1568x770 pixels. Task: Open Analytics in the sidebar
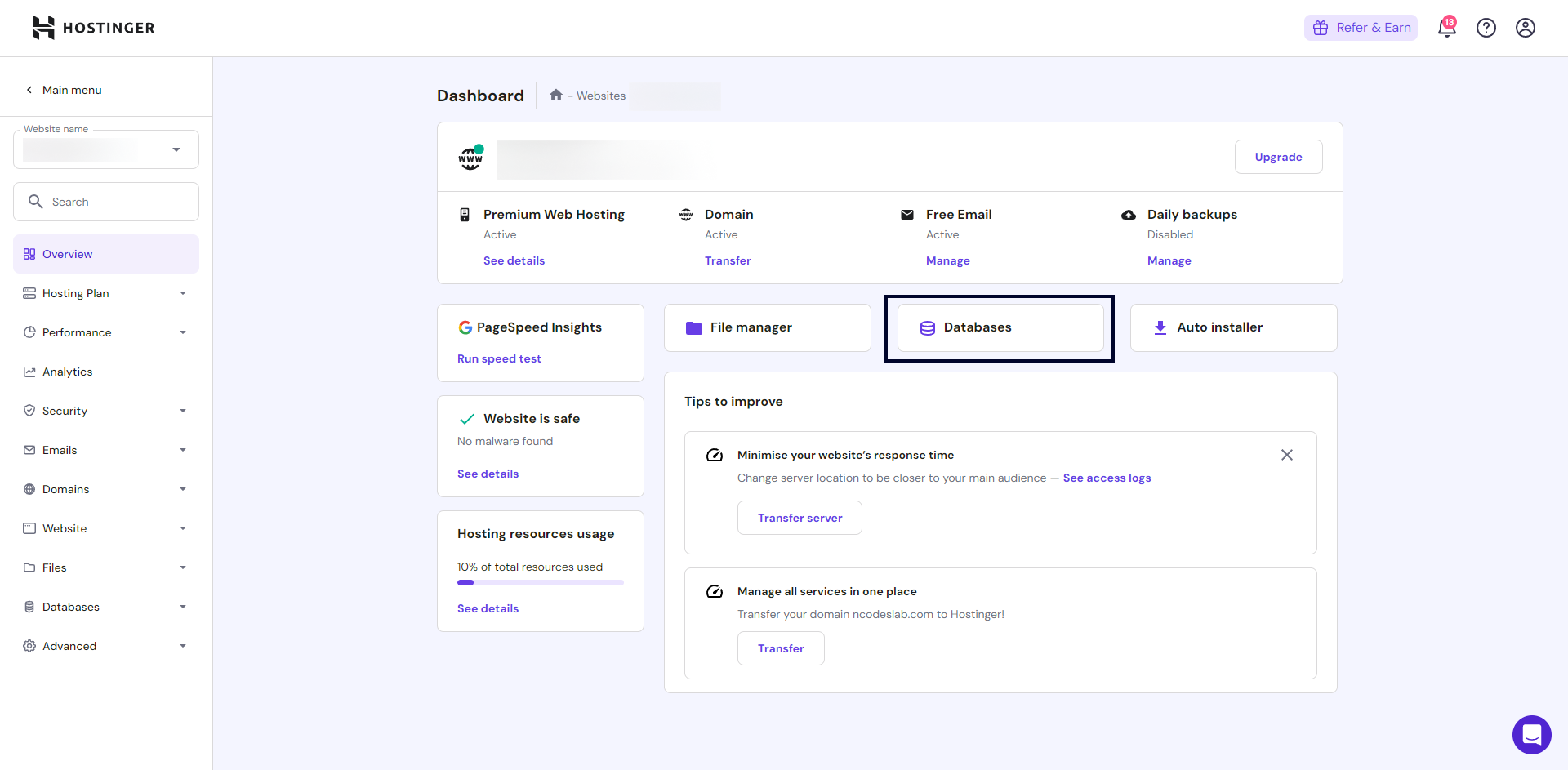[106, 372]
